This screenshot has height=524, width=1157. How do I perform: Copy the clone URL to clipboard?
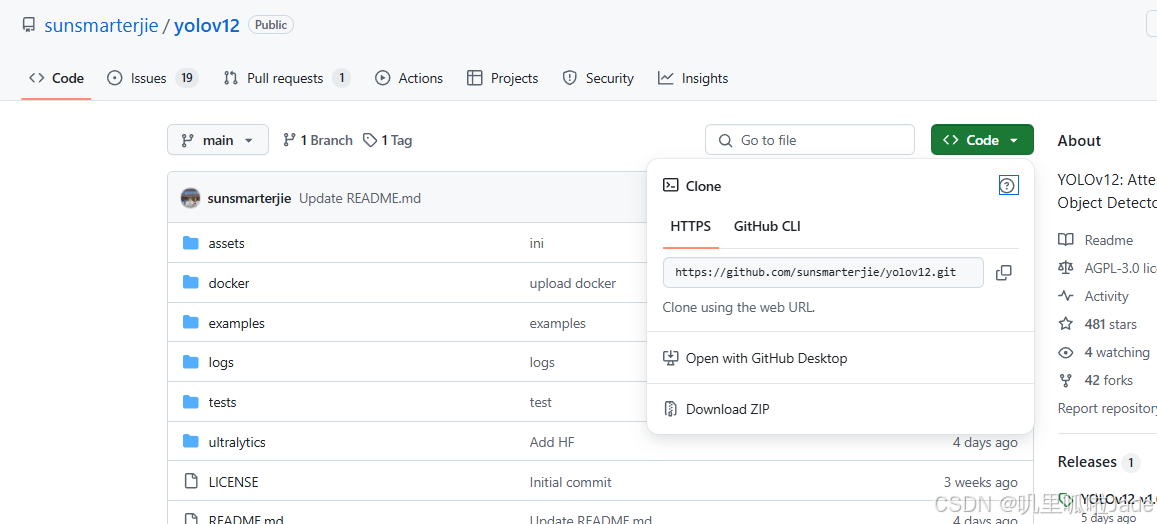[1004, 272]
